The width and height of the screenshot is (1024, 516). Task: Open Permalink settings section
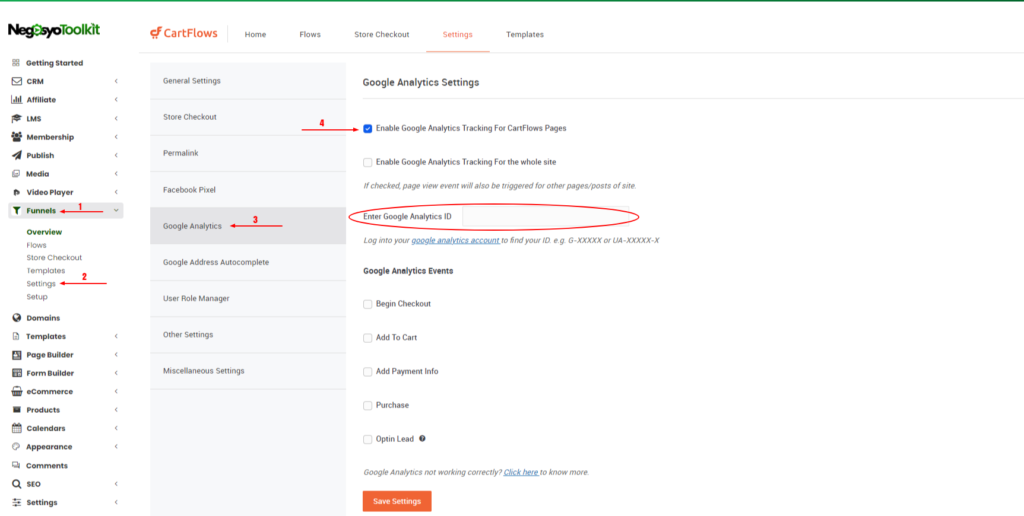coord(248,153)
